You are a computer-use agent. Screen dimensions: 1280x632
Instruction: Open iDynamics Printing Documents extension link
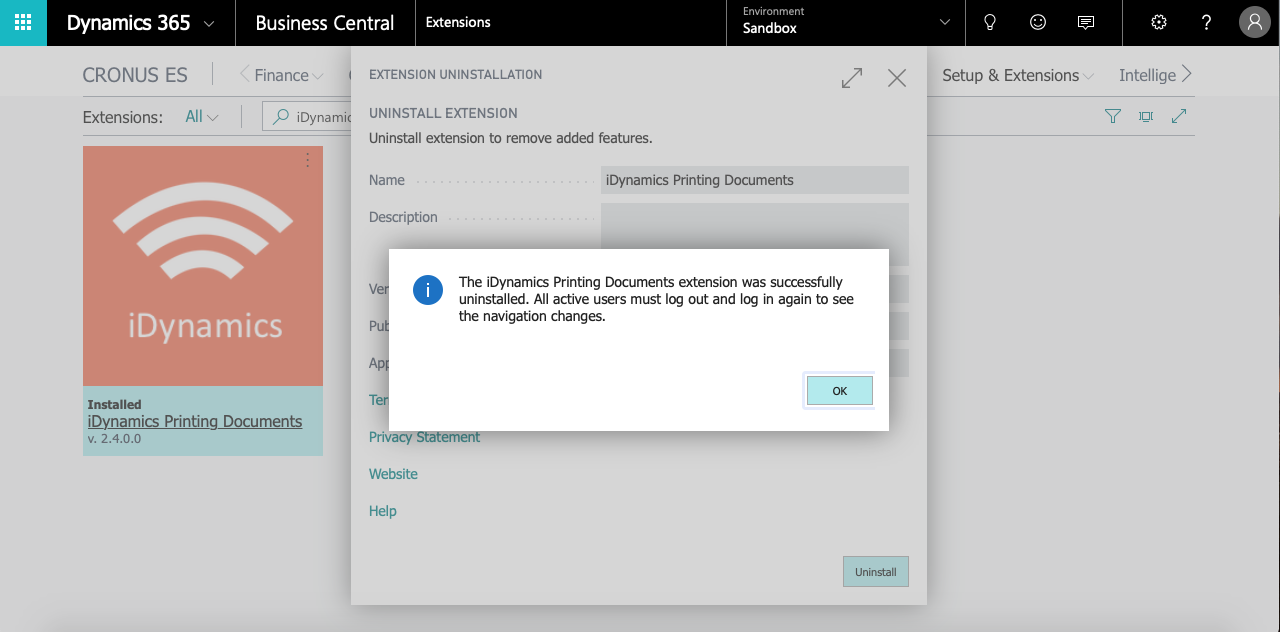[195, 421]
